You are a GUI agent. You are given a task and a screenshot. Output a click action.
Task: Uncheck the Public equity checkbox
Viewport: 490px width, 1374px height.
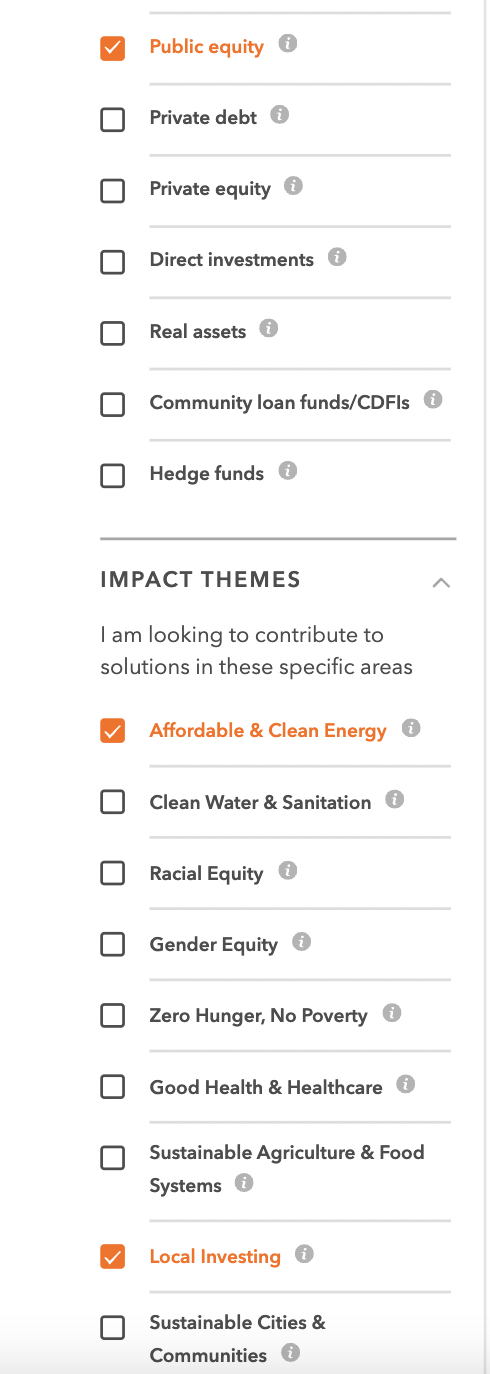click(113, 48)
